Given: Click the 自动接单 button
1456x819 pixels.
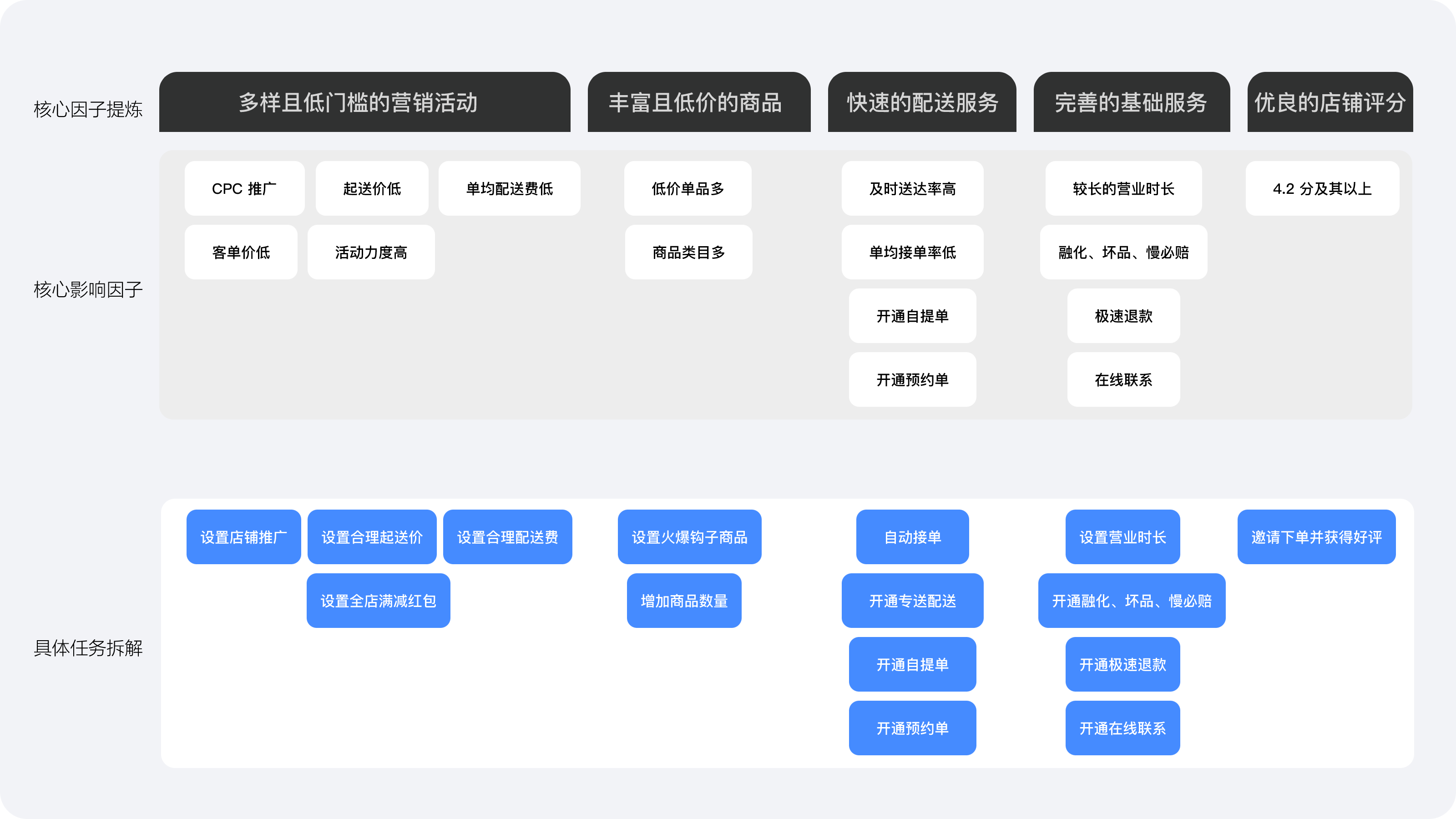Looking at the screenshot, I should [912, 537].
